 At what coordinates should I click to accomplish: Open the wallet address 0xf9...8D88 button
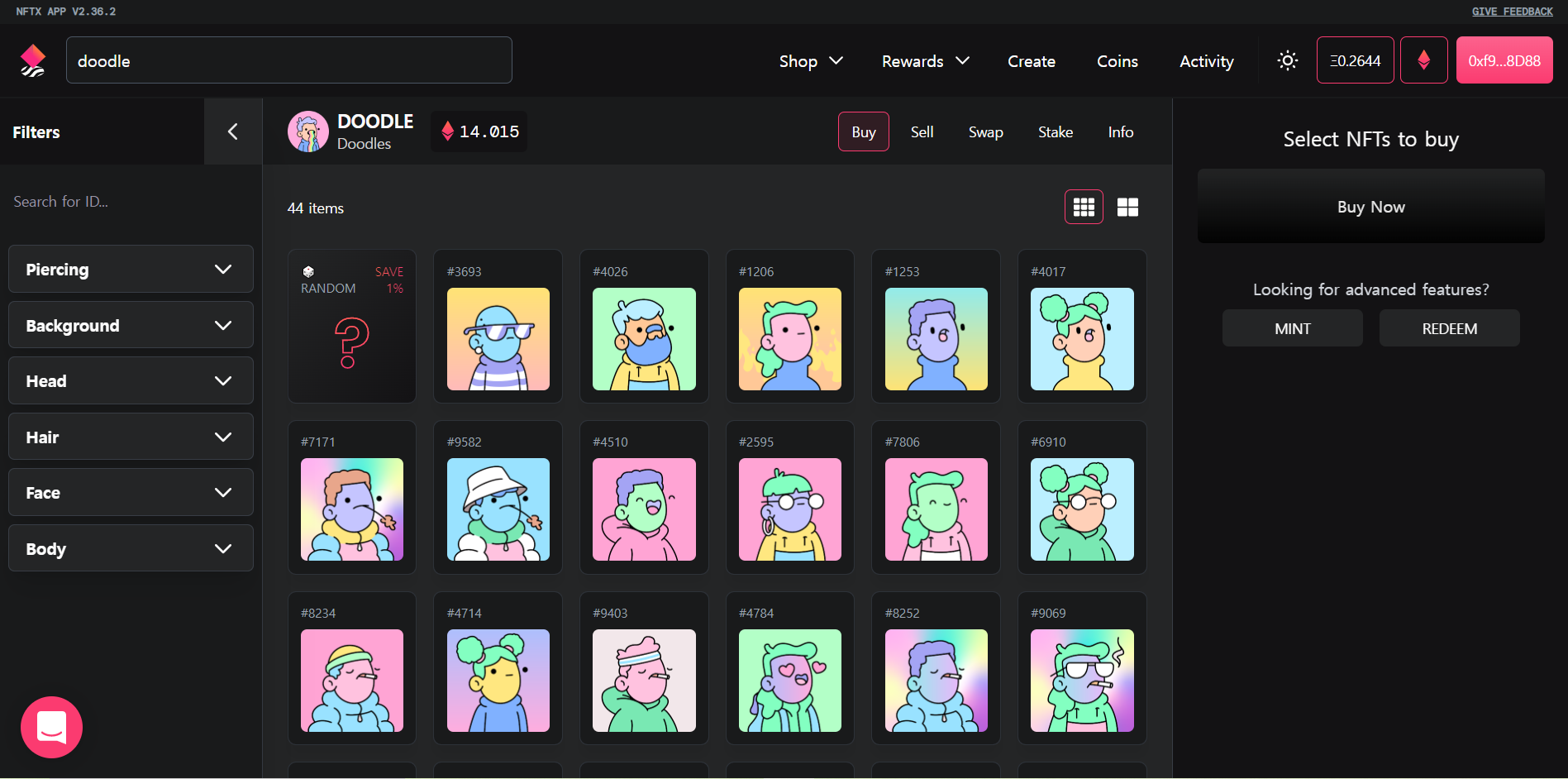1504,60
